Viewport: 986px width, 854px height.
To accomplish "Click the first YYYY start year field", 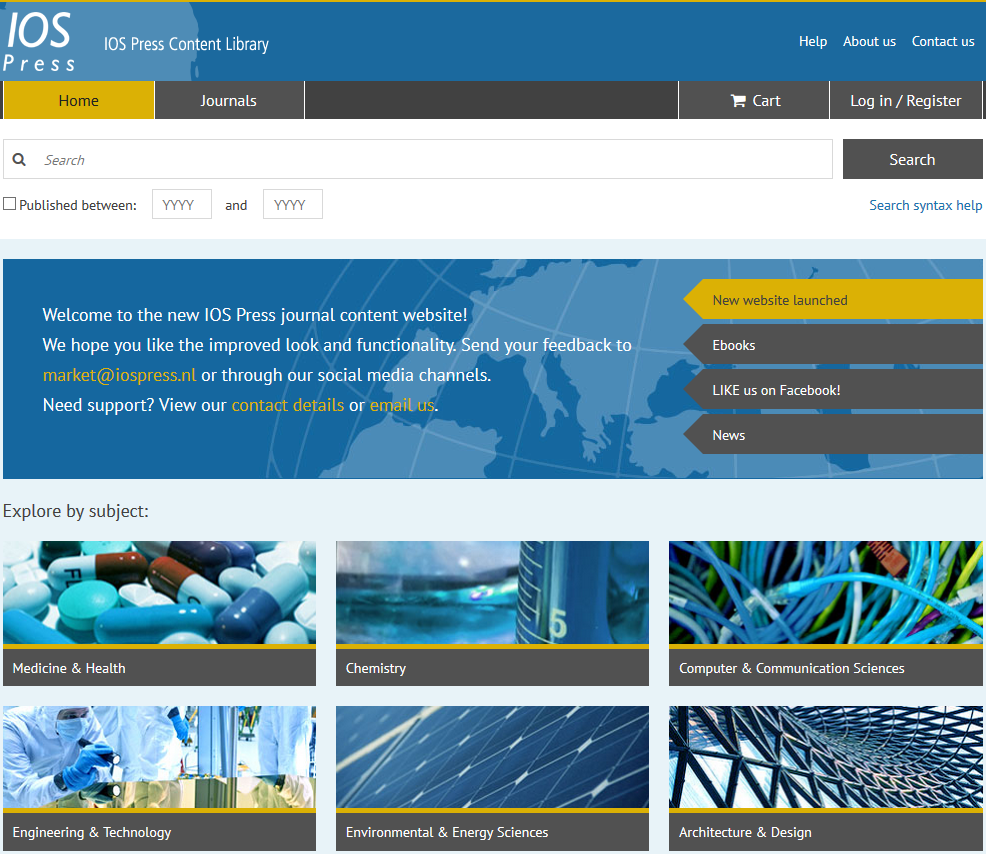I will [x=182, y=204].
